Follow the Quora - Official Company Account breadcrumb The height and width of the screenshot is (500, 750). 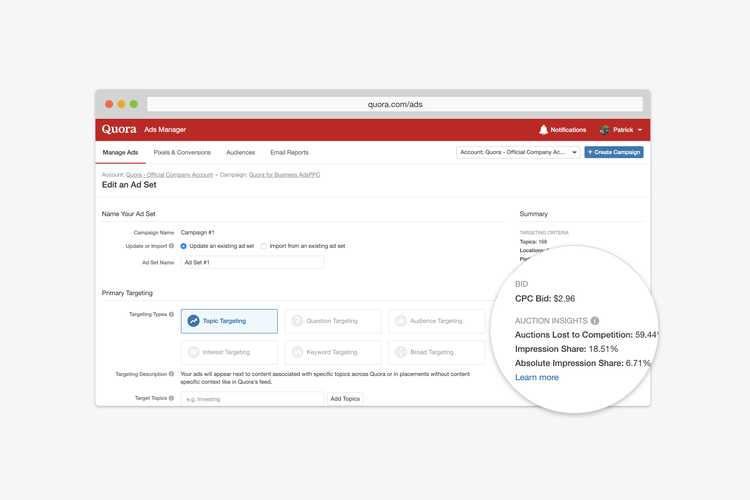[x=169, y=175]
